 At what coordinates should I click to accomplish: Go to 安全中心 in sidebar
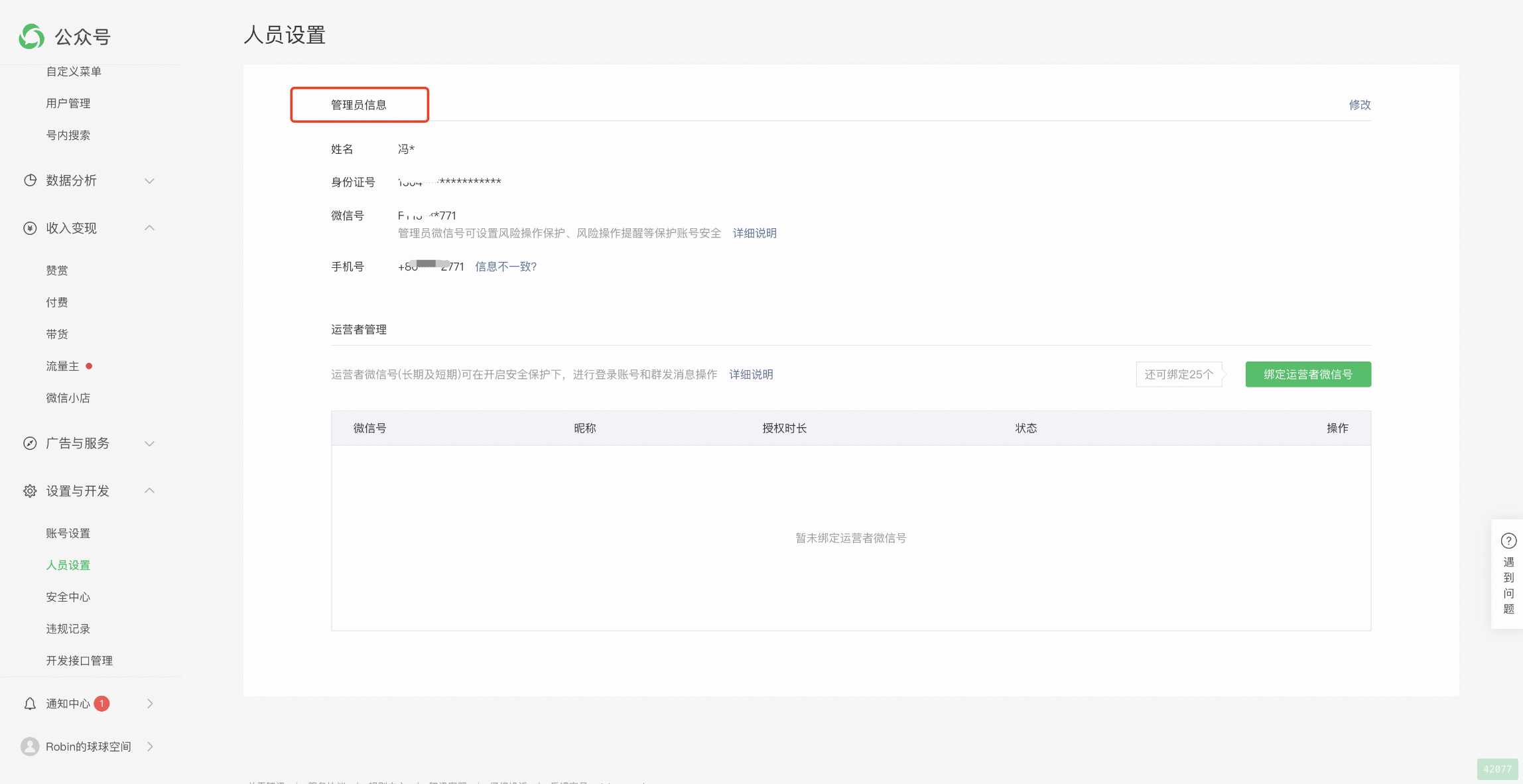click(68, 597)
